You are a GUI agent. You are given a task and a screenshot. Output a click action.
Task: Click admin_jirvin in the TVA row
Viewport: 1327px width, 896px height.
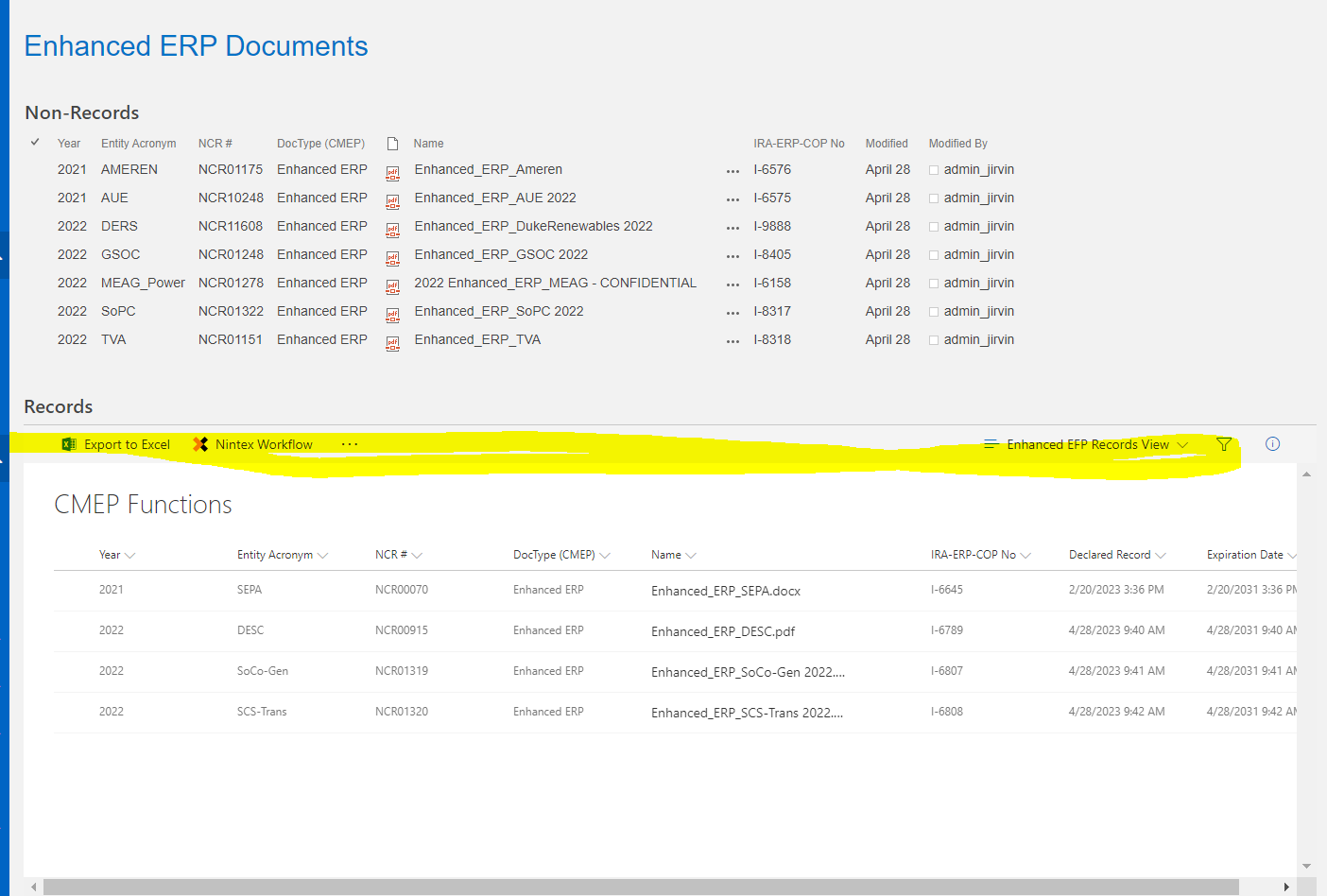click(978, 339)
